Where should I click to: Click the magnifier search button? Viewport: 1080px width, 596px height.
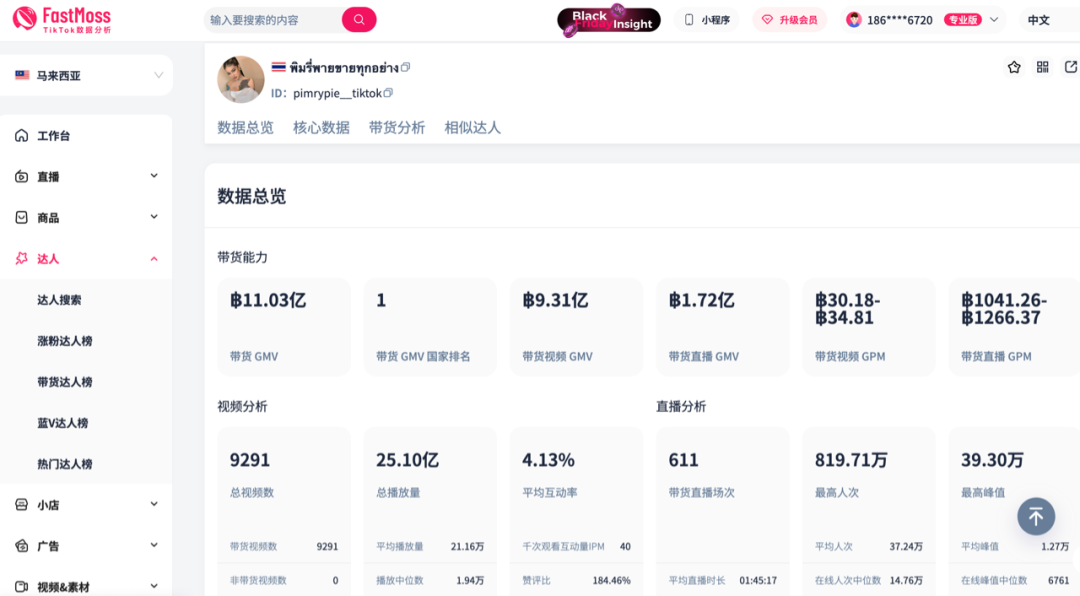tap(359, 19)
